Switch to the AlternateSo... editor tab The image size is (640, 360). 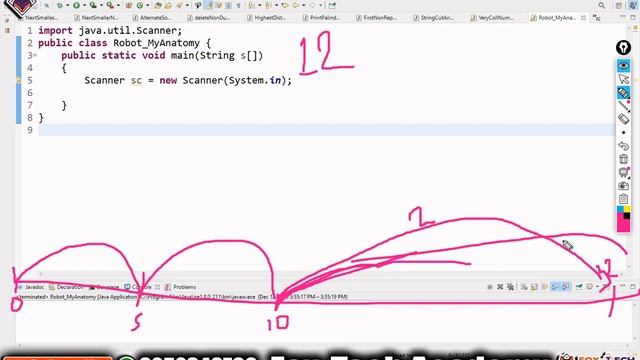(x=151, y=18)
